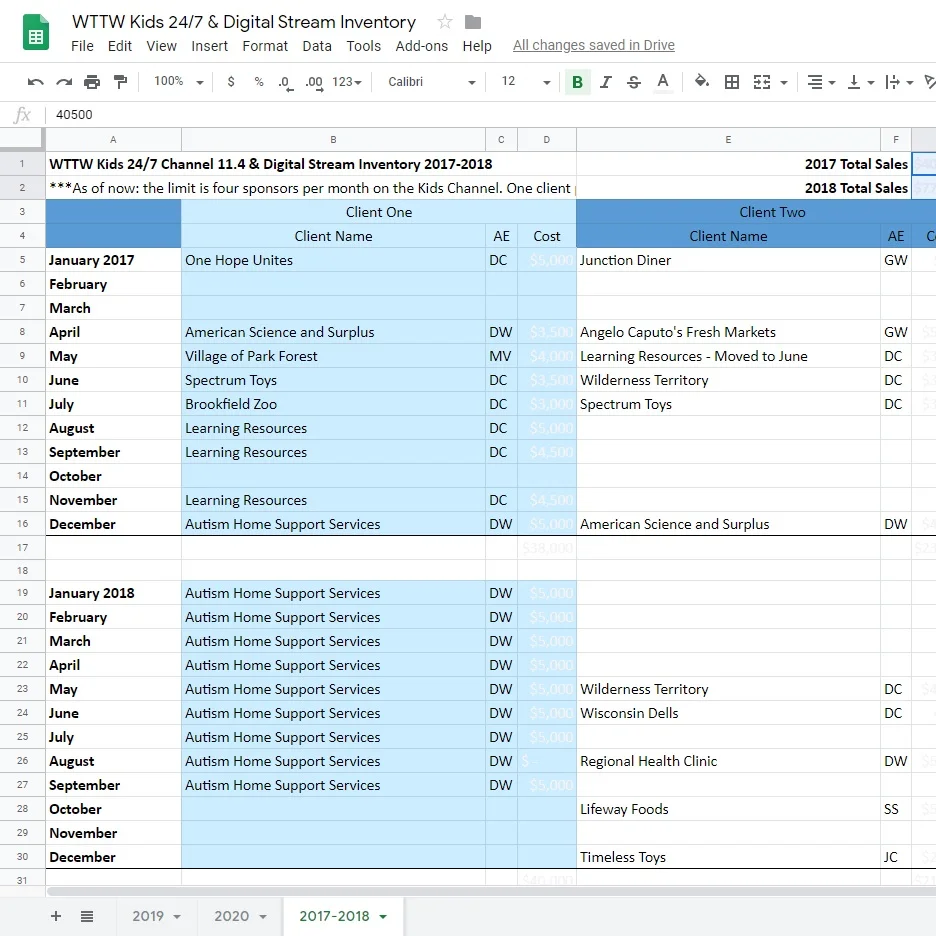This screenshot has width=936, height=936.
Task: Toggle italic formatting
Action: coord(605,82)
